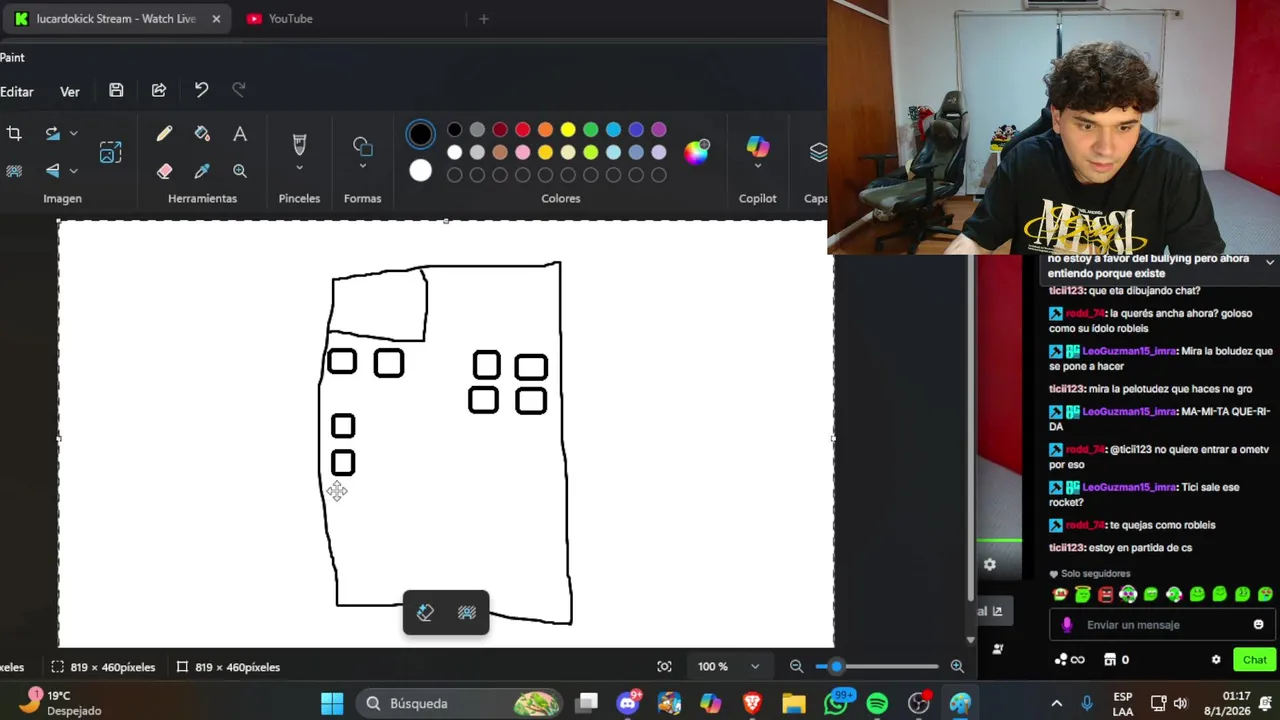1280x720 pixels.
Task: Expand the Copilot dropdown
Action: tap(757, 167)
